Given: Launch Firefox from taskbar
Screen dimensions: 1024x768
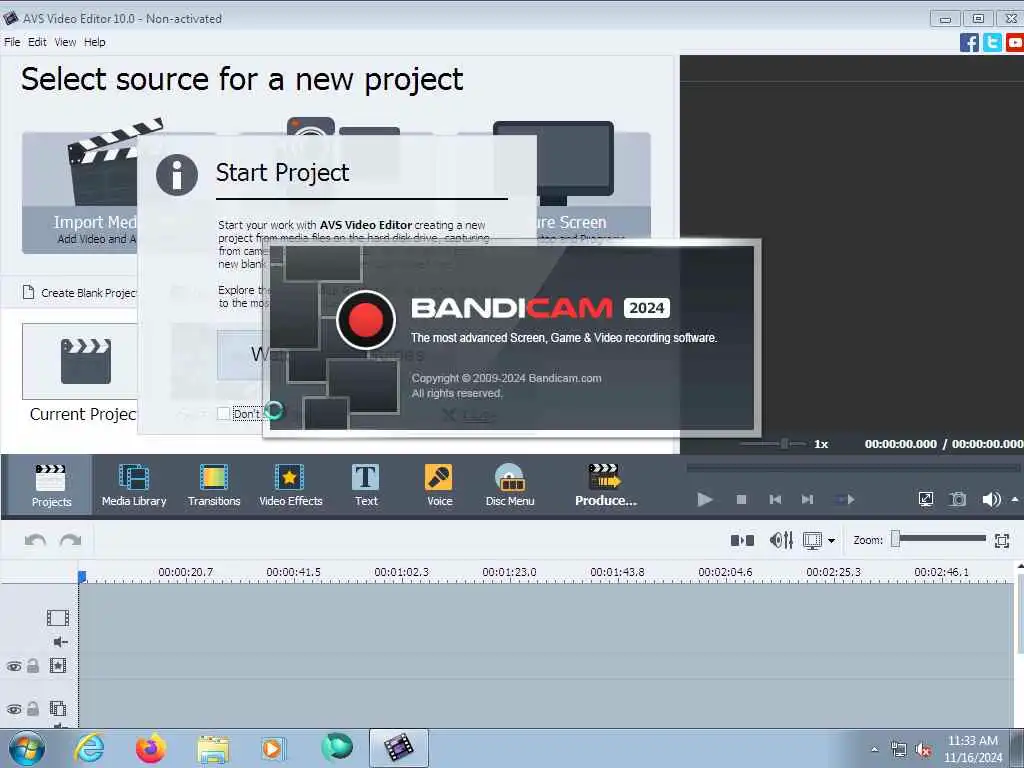Looking at the screenshot, I should 150,748.
